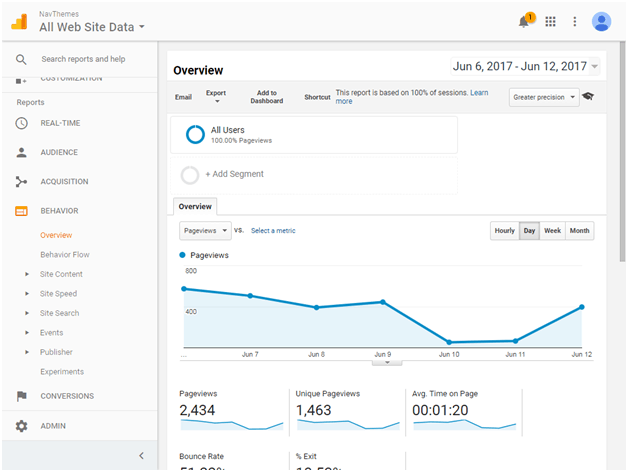Screen dimensions: 628x472
Task: Expand the Site Content tree item
Action: (27, 274)
